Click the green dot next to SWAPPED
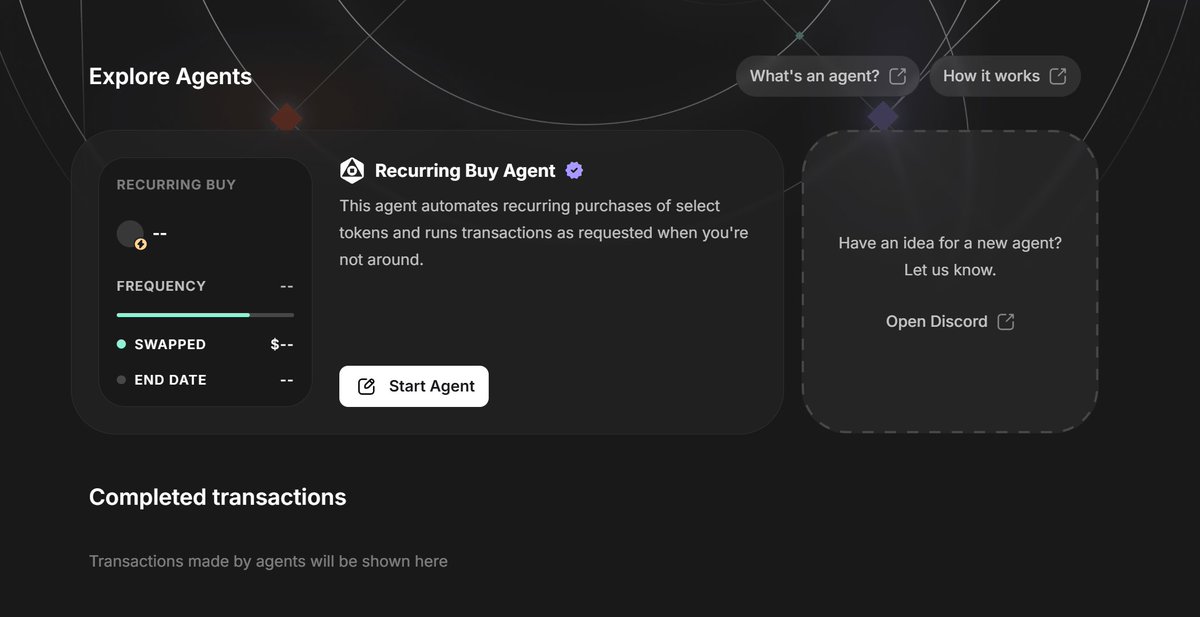This screenshot has height=617, width=1200. [x=121, y=344]
